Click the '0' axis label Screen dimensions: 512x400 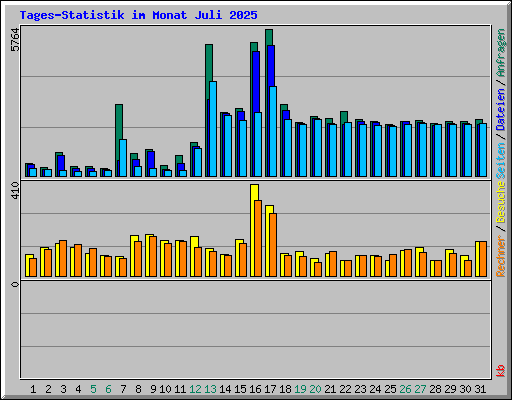coord(15,284)
